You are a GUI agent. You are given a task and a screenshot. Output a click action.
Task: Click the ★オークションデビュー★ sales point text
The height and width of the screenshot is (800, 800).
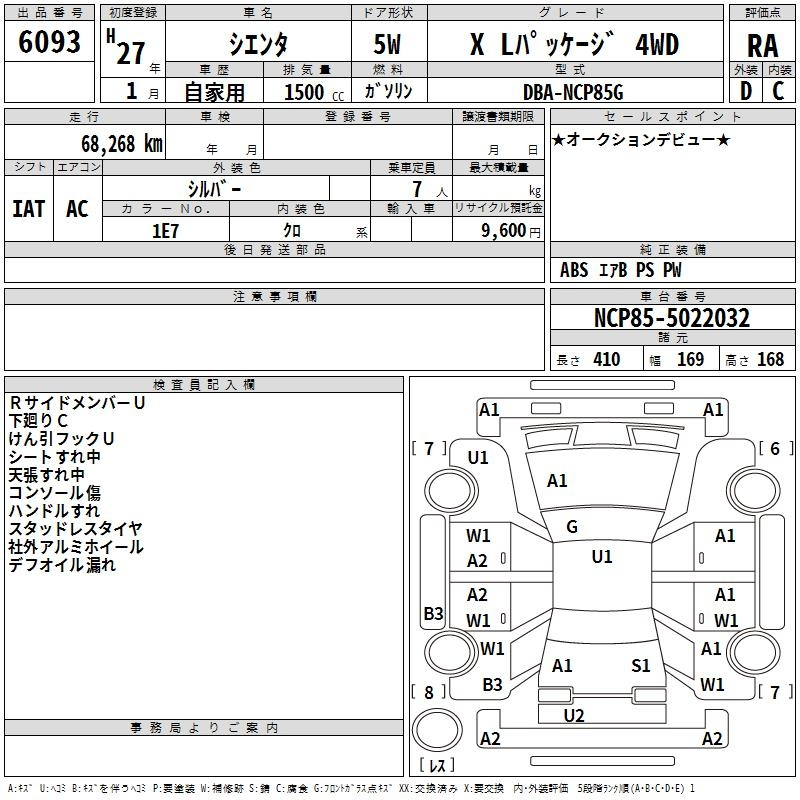coord(641,139)
